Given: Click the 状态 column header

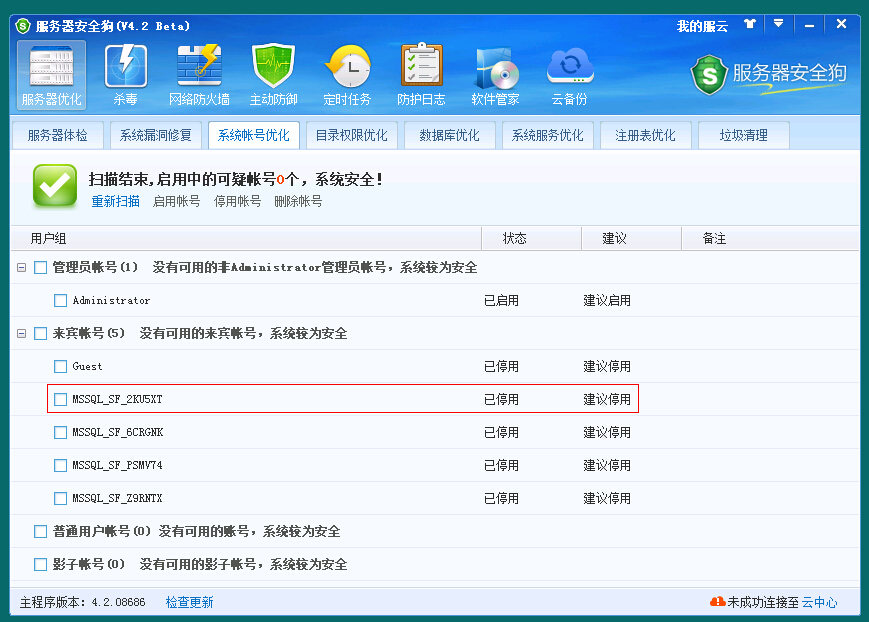Looking at the screenshot, I should pyautogui.click(x=531, y=238).
